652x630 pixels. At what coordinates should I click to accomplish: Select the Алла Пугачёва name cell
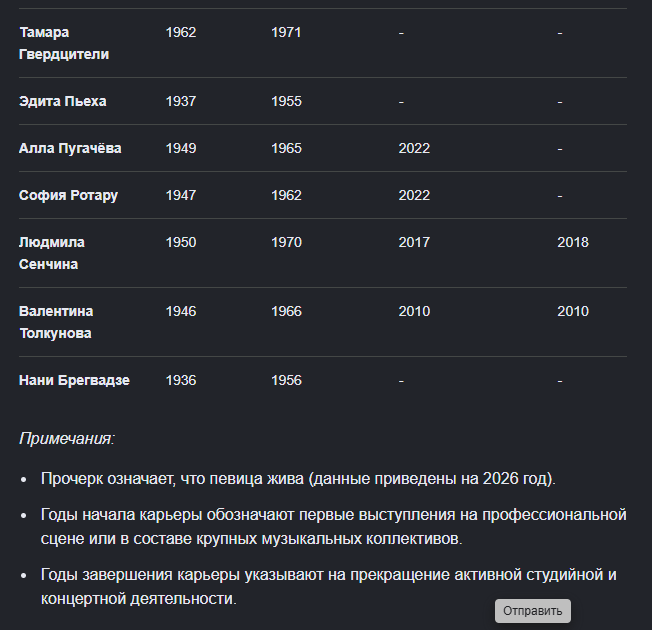(70, 148)
